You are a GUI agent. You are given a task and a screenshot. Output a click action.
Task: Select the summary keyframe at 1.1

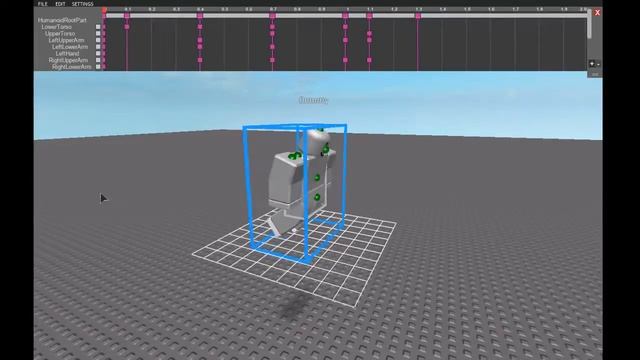[369, 16]
